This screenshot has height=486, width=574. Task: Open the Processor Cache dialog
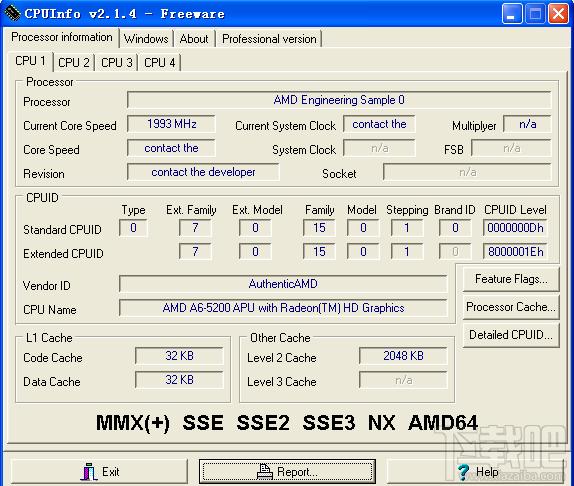[511, 307]
